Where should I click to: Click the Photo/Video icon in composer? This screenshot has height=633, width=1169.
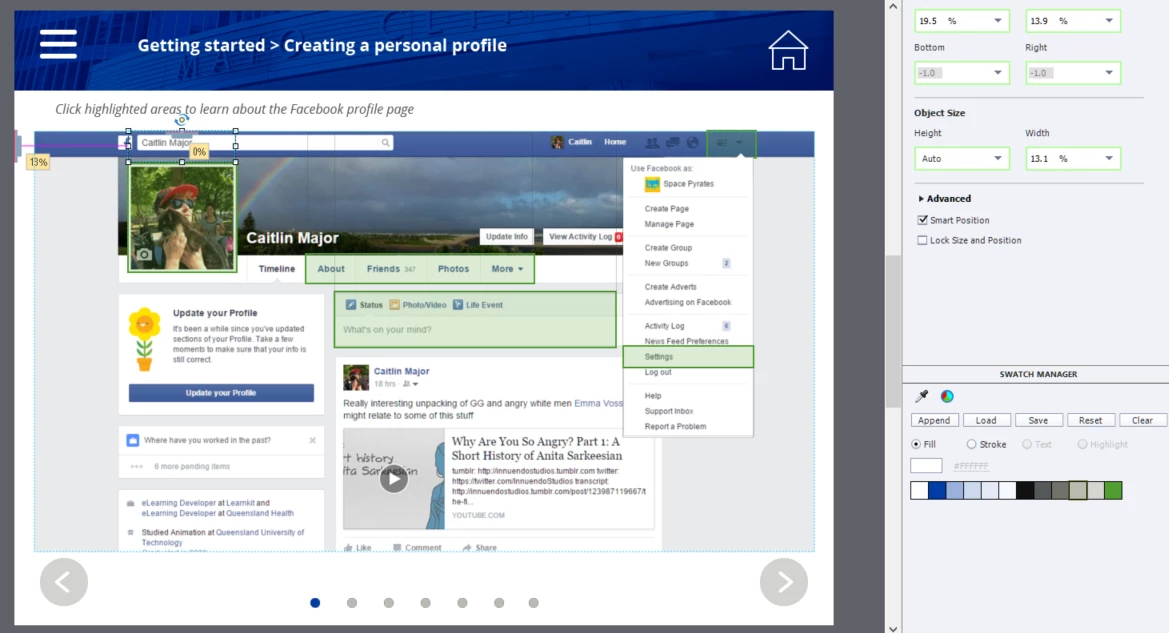(x=394, y=305)
